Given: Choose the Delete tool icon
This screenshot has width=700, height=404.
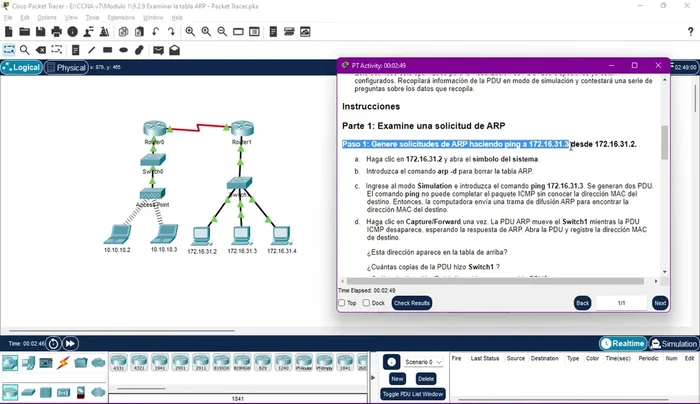Looking at the screenshot, I should pos(41,50).
